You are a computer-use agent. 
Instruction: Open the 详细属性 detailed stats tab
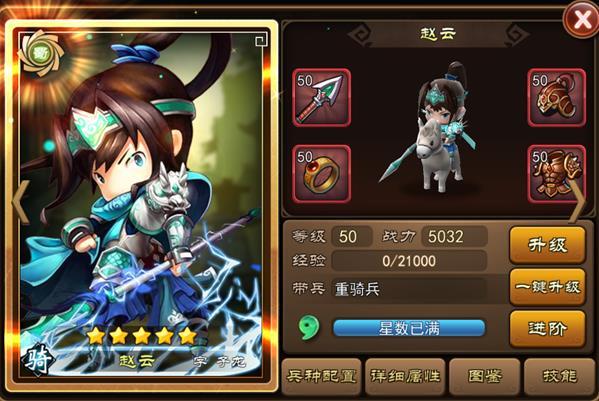pos(405,377)
